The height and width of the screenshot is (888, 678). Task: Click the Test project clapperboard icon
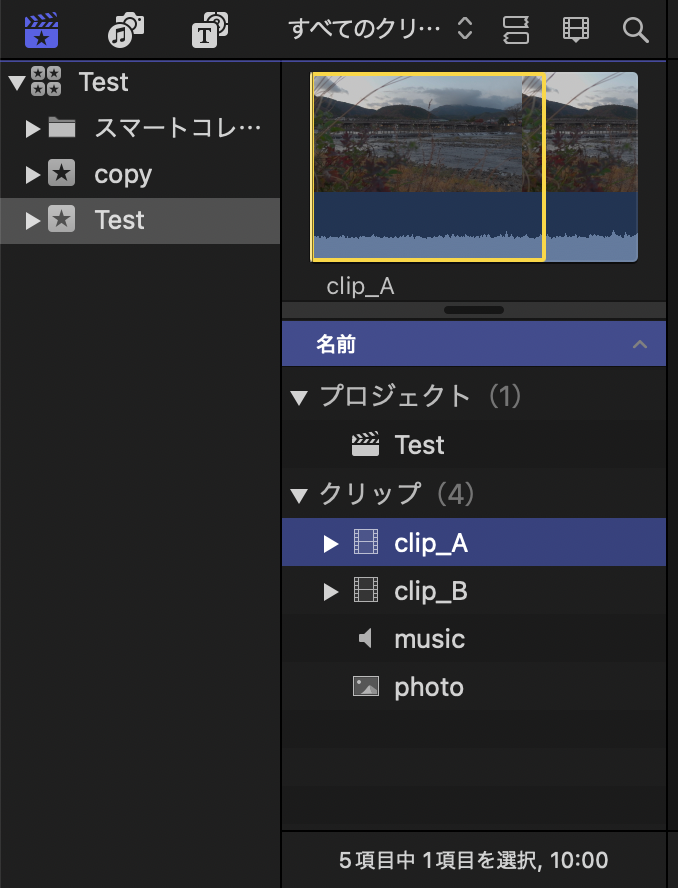point(366,445)
